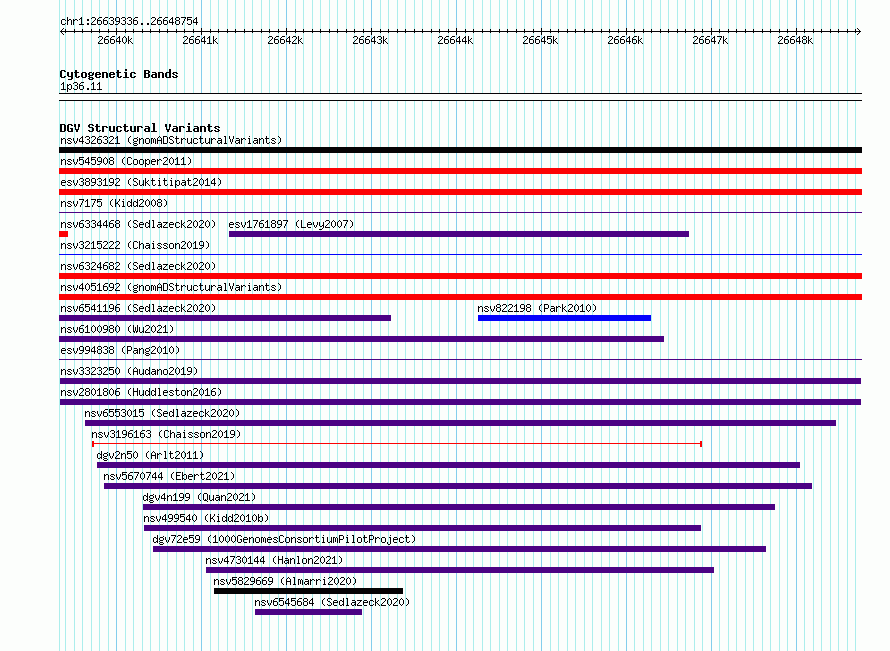Click the nsv3215222 (Chaisson2019) label
This screenshot has height=651, width=890.
click(135, 245)
